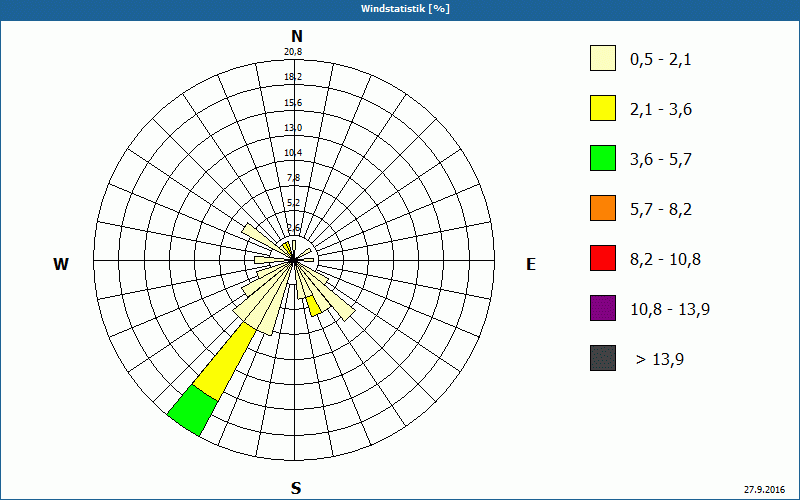800x500 pixels.
Task: Click the green 3,6 - 5,7 legend swatch
Action: click(603, 158)
